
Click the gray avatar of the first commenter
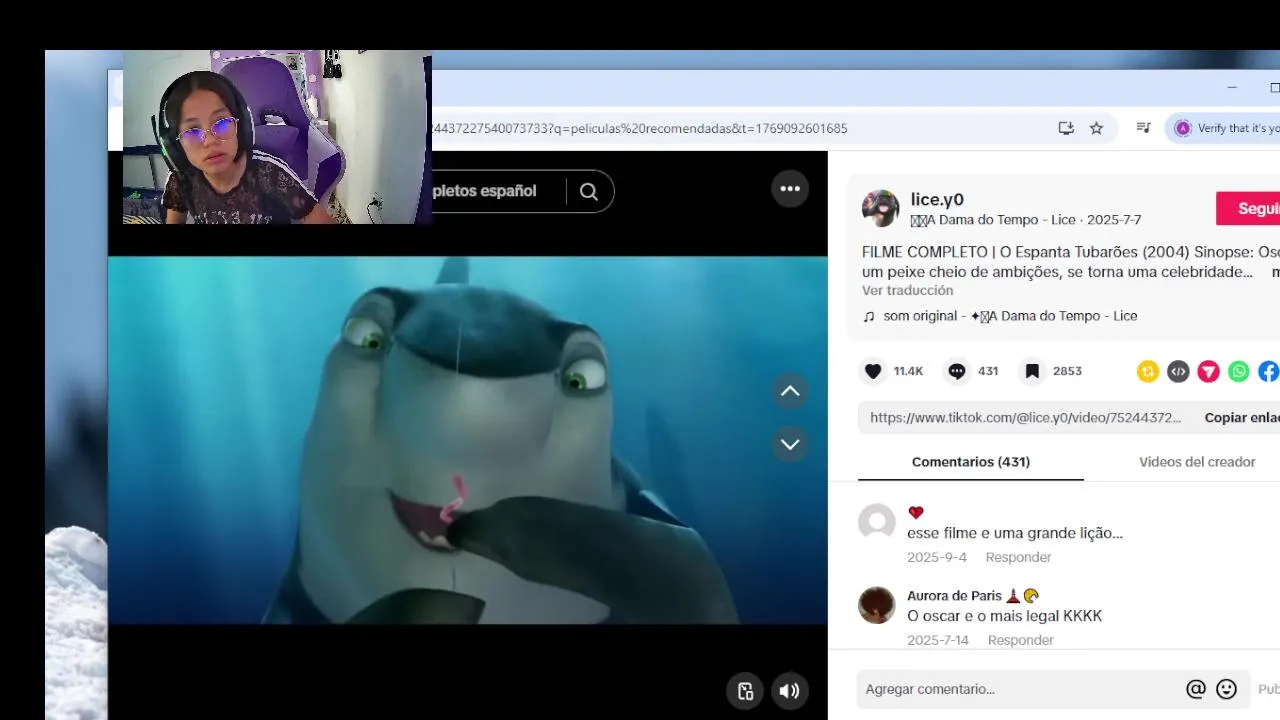877,522
